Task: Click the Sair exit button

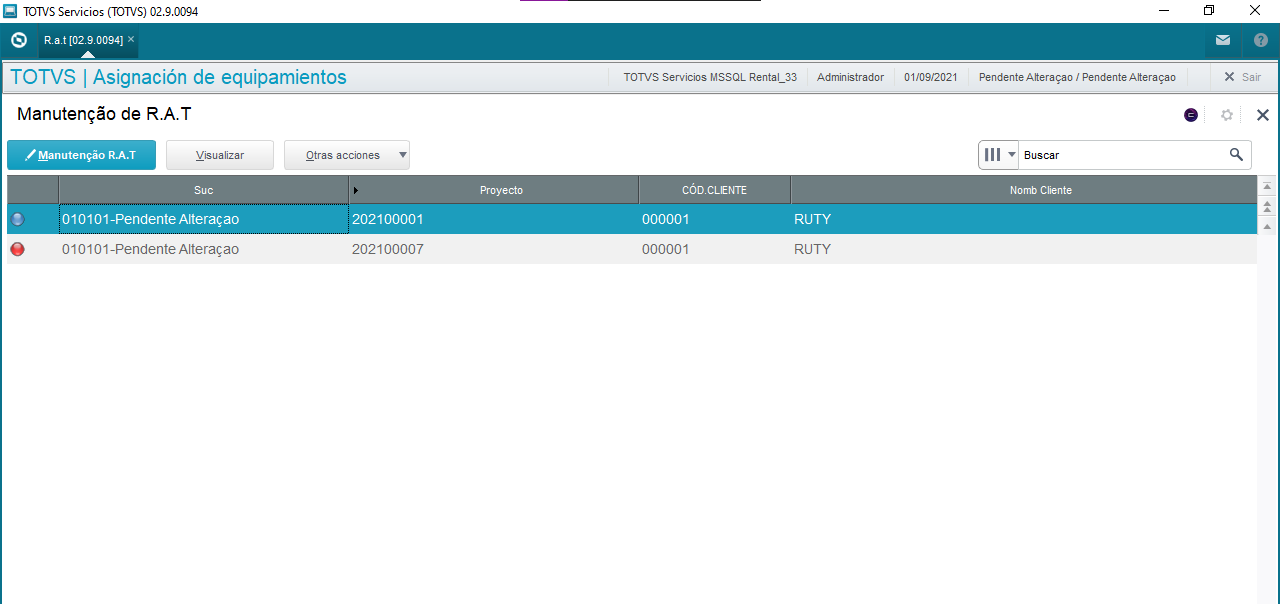Action: [1243, 77]
